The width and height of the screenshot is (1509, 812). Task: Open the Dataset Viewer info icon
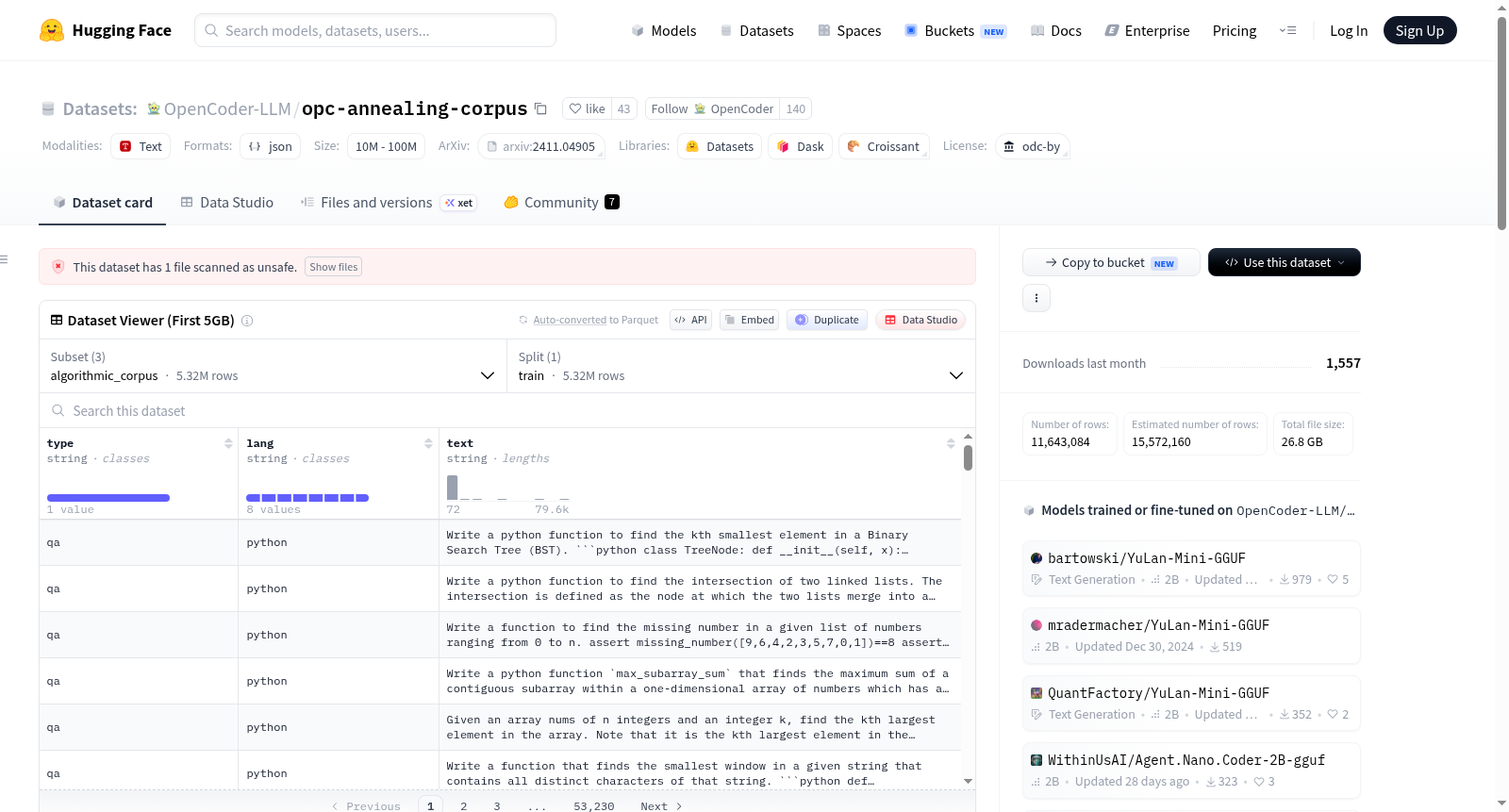pyautogui.click(x=247, y=321)
